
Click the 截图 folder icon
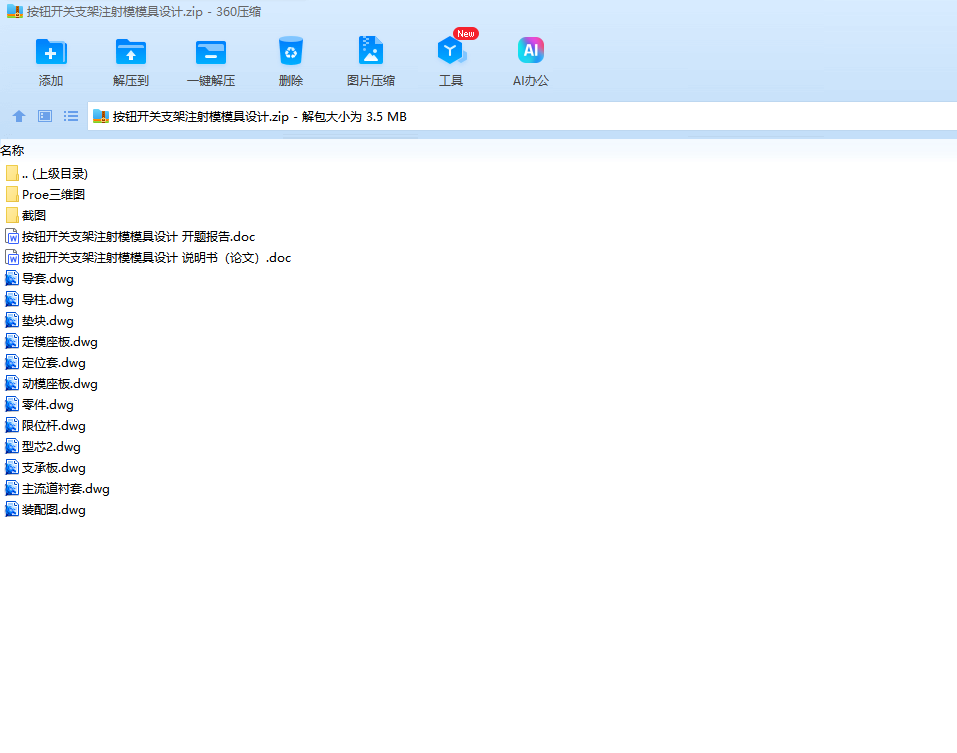point(12,215)
